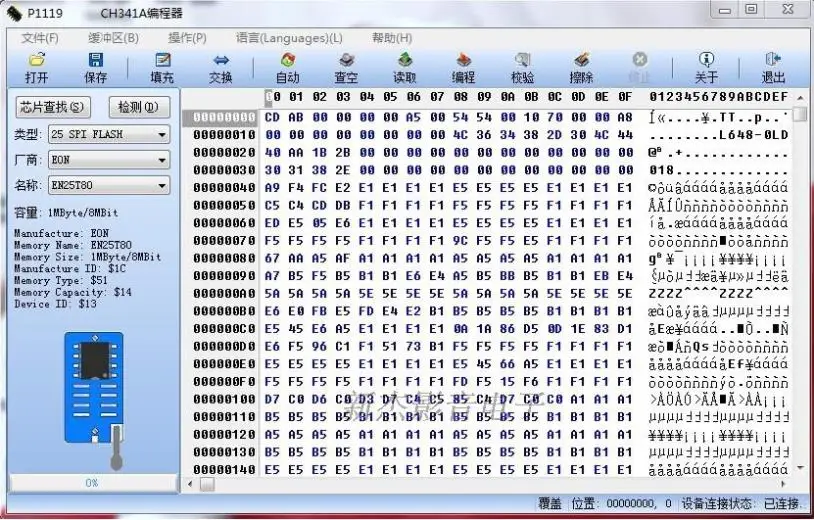Click the 芯片查找(S) button
Screen dimensions: 814x520
(53, 107)
